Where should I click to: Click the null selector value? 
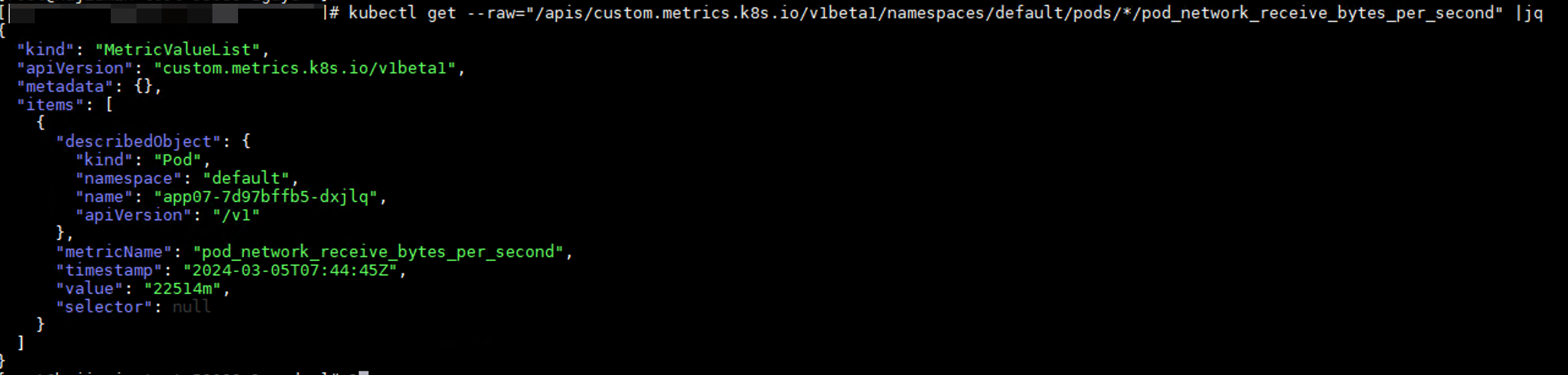192,307
